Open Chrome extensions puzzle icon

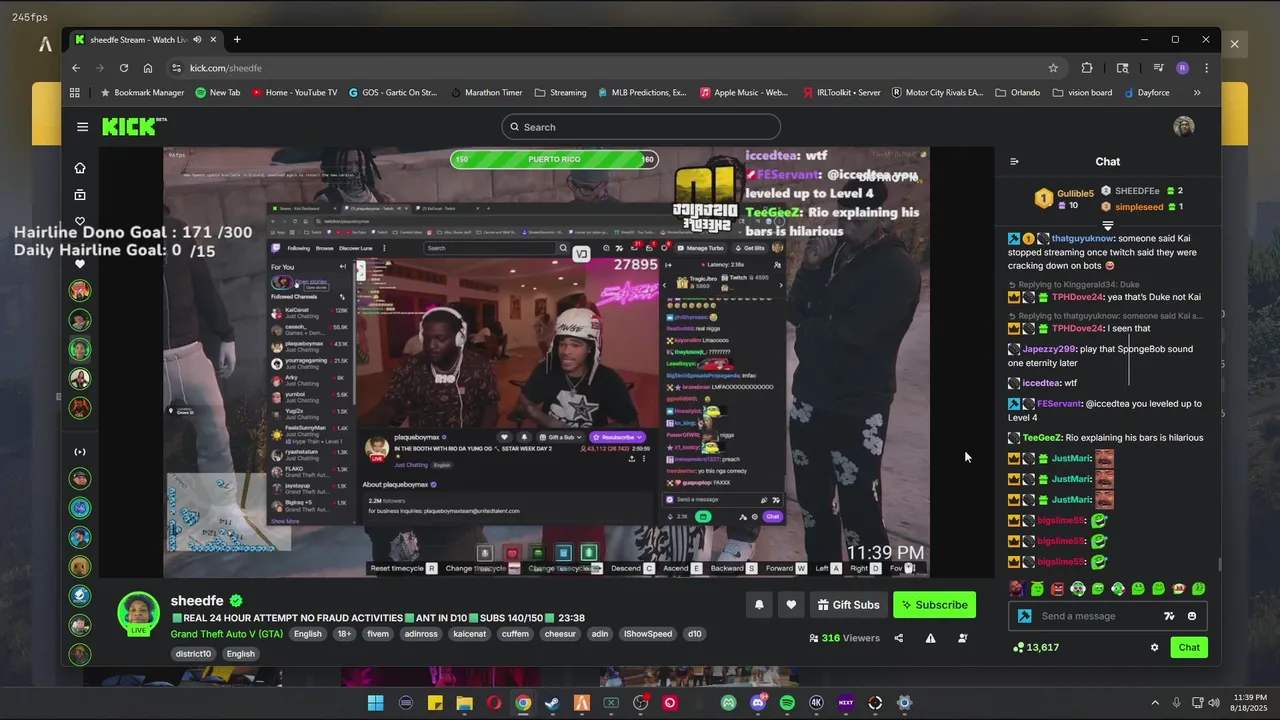(1087, 68)
